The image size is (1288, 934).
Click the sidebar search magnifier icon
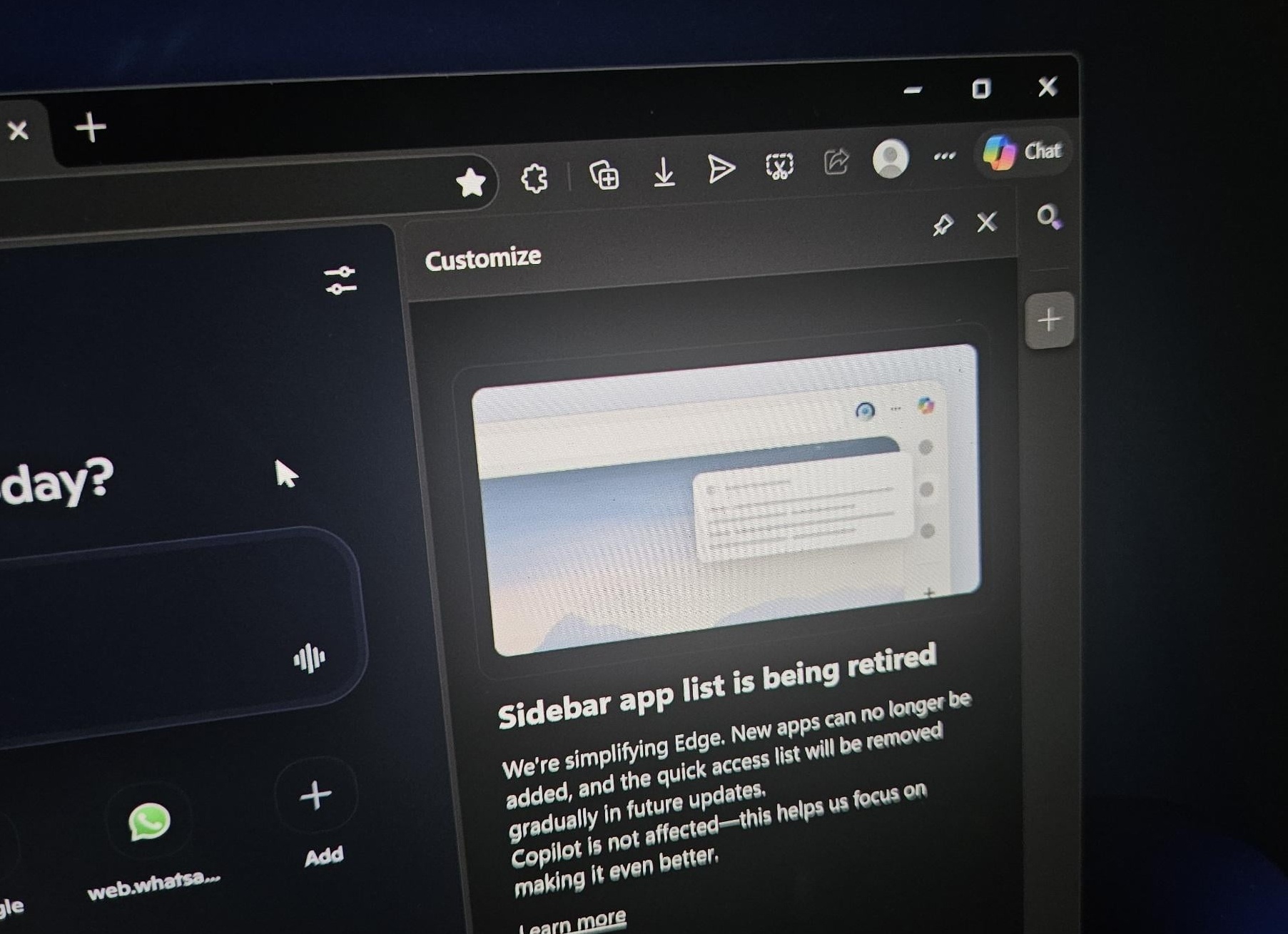pos(1049,217)
